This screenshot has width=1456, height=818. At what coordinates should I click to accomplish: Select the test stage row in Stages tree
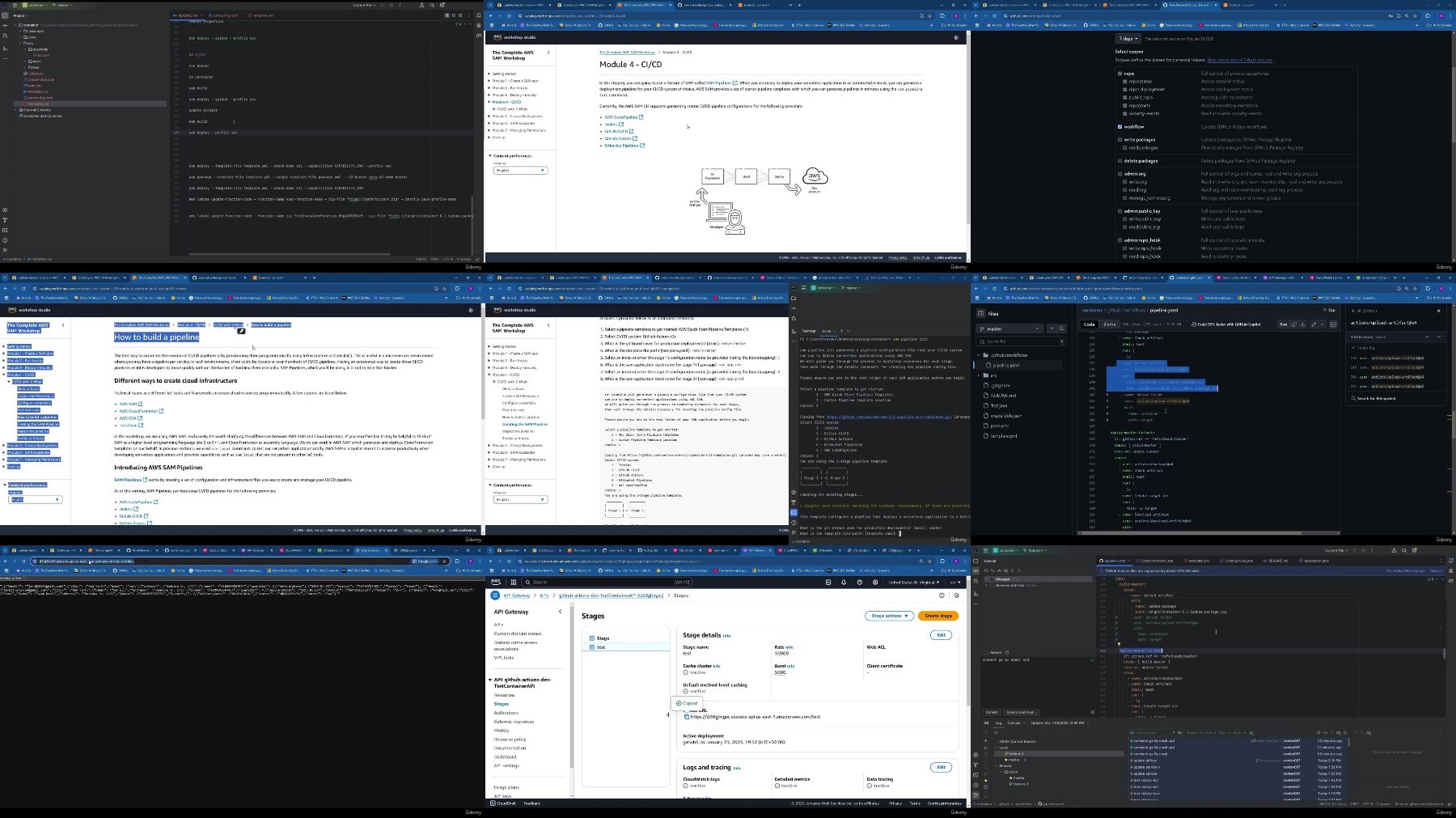tap(625, 647)
